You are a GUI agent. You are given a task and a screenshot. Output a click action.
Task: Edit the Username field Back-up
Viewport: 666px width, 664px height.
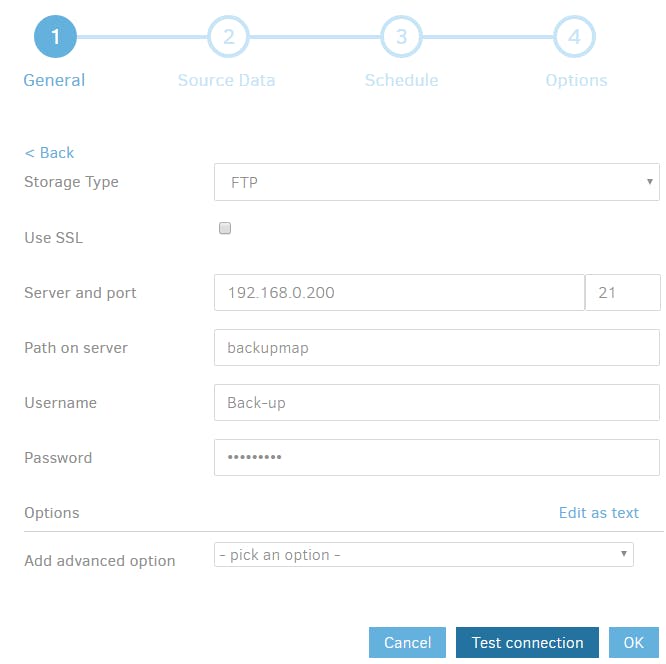pyautogui.click(x=437, y=402)
